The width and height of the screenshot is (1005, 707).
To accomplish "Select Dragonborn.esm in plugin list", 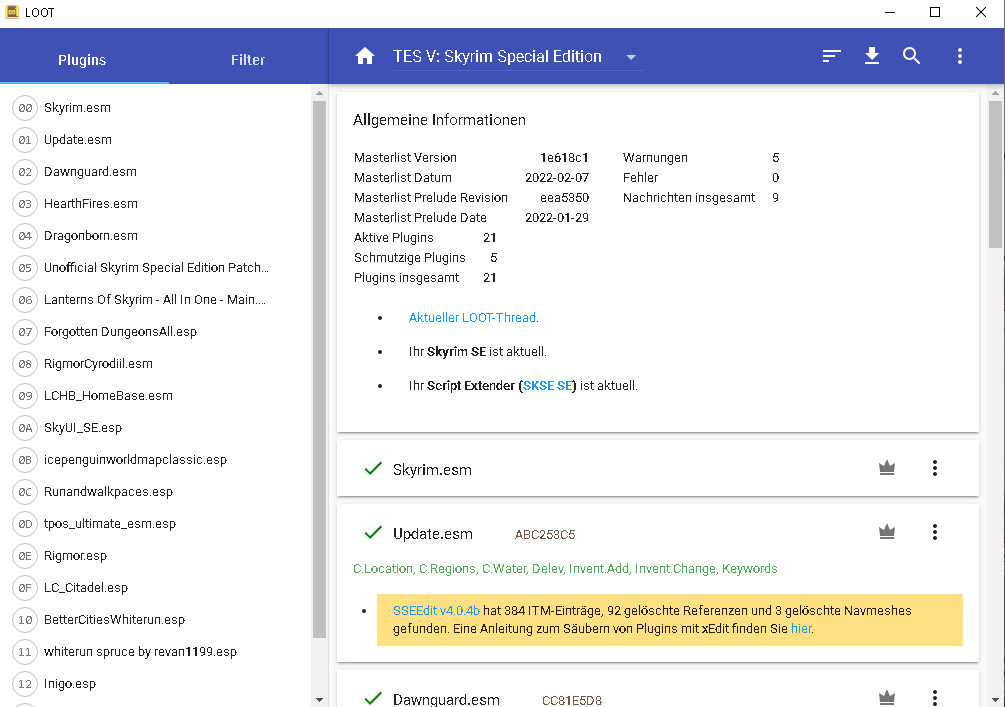I will point(91,236).
